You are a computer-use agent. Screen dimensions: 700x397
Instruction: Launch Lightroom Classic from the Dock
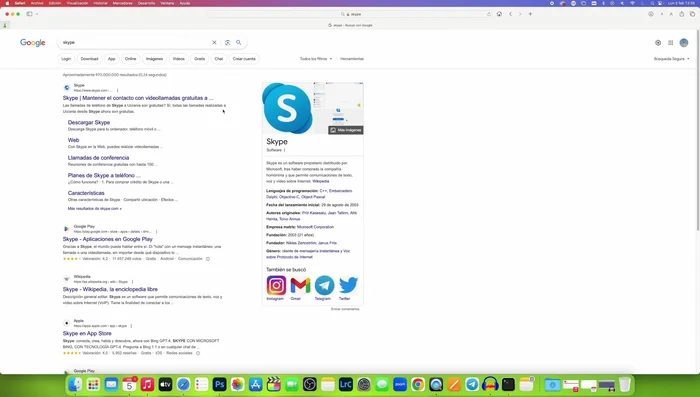click(346, 384)
